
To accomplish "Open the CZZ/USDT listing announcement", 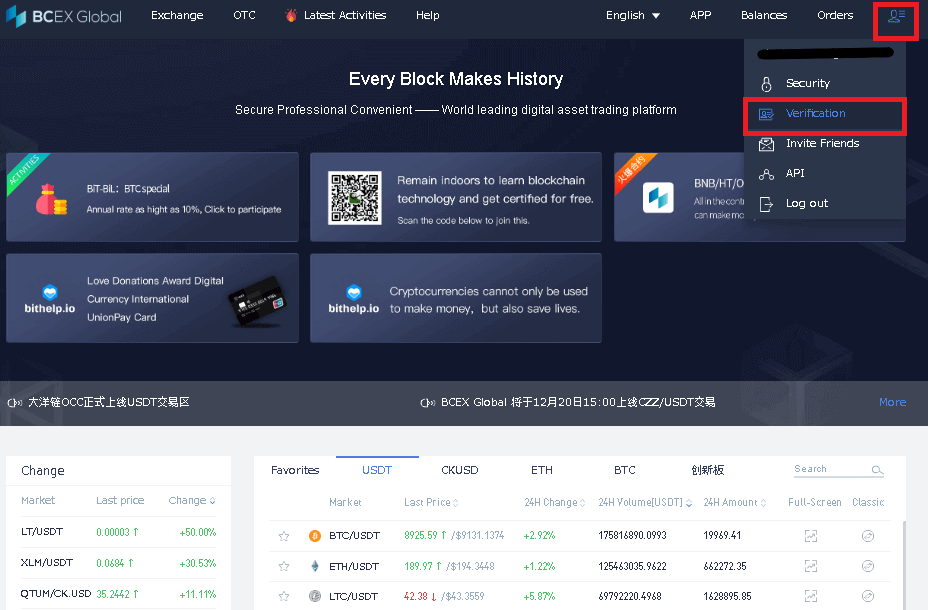I will point(578,402).
